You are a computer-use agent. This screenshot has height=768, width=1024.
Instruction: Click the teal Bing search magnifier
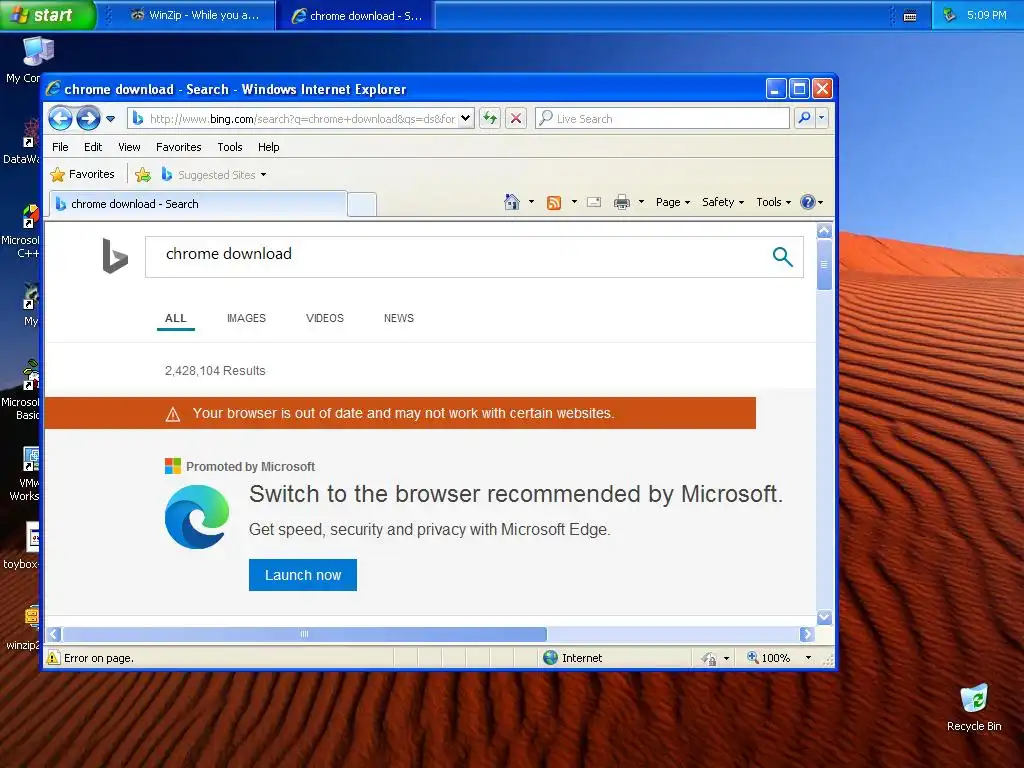pyautogui.click(x=782, y=257)
